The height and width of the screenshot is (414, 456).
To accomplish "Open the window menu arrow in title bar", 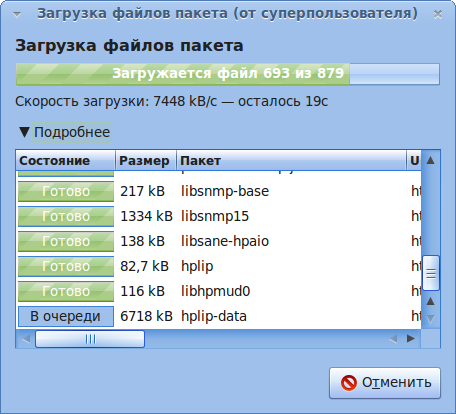I will tap(17, 14).
